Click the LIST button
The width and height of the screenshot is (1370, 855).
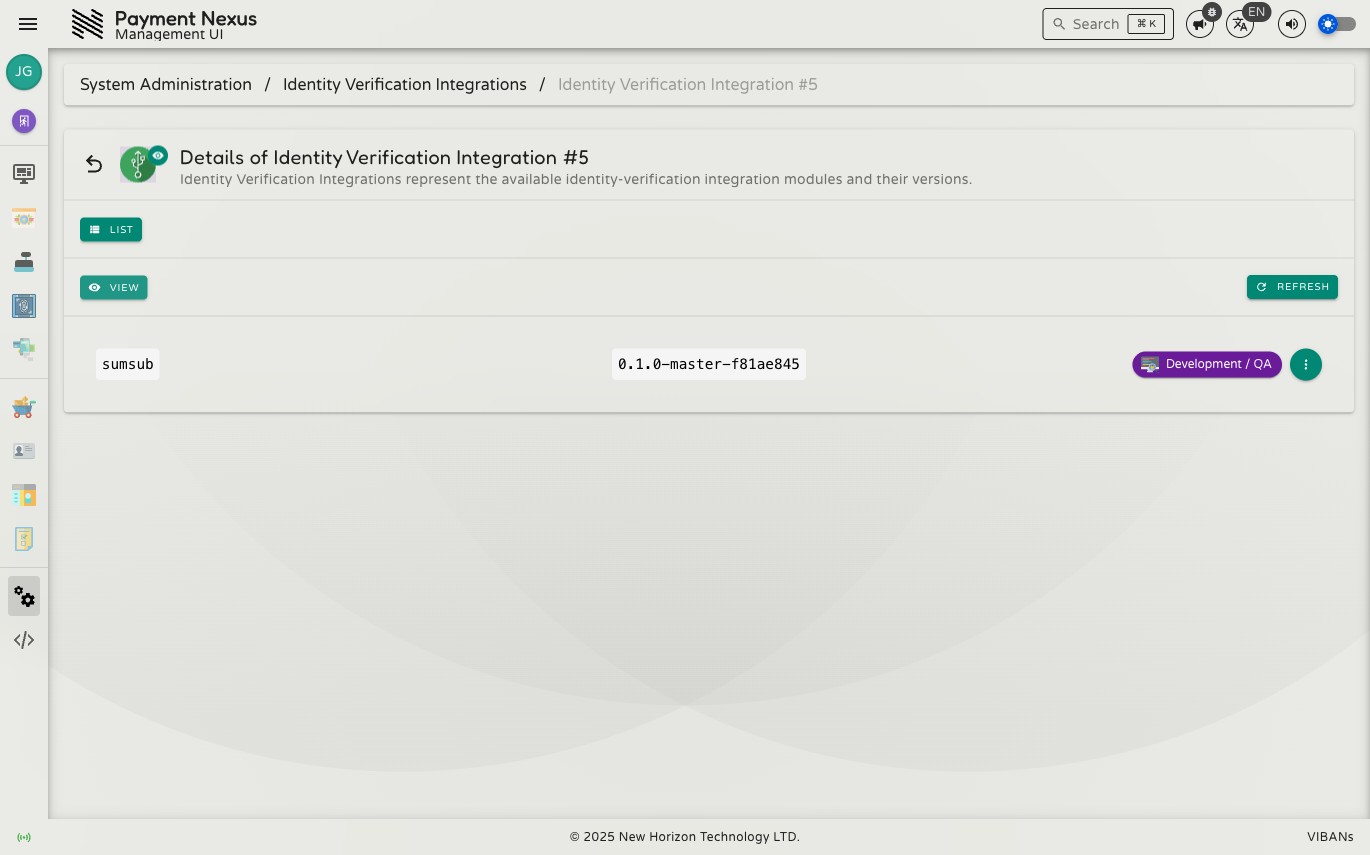click(x=111, y=230)
